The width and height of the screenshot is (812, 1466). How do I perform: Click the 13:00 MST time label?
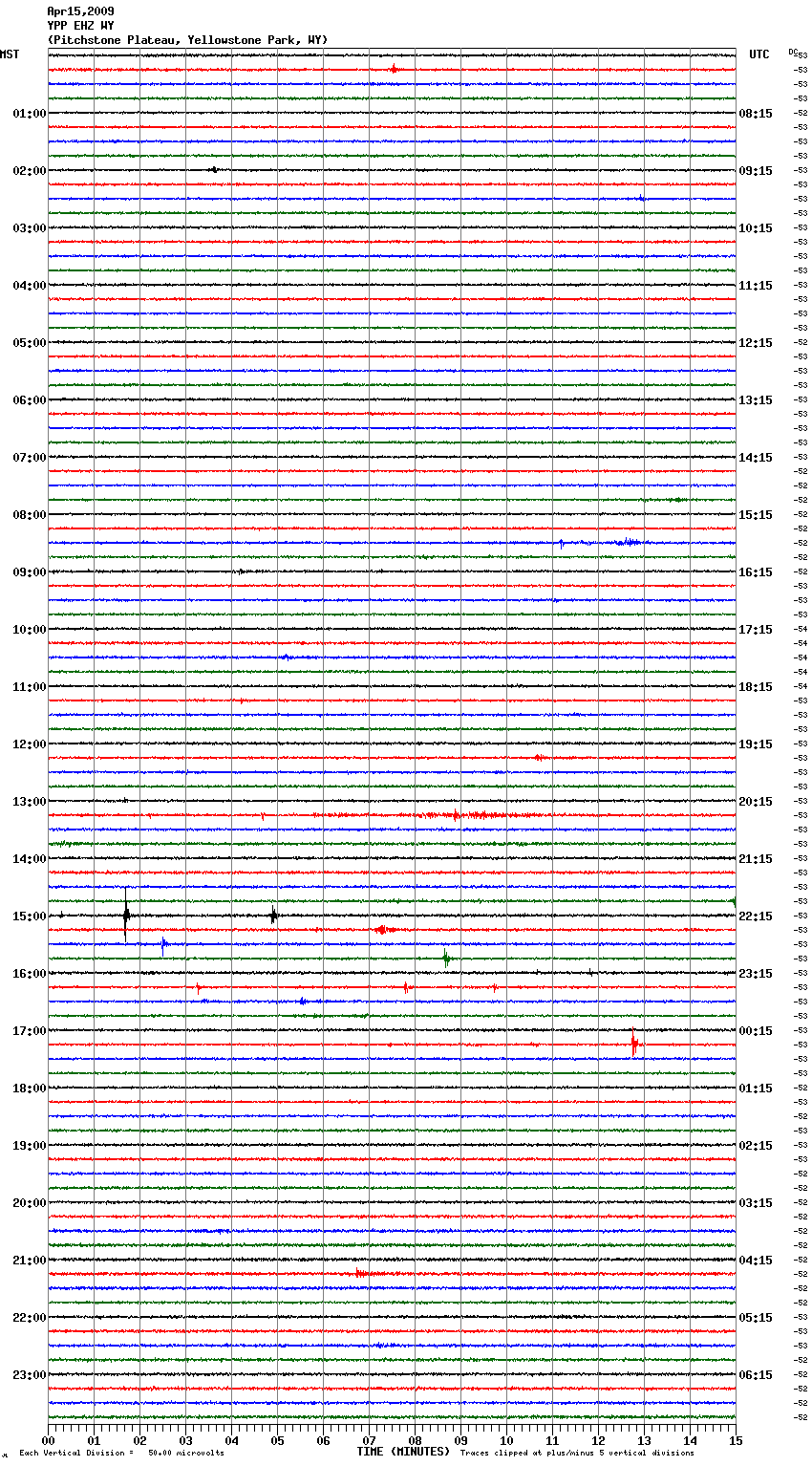click(x=29, y=802)
